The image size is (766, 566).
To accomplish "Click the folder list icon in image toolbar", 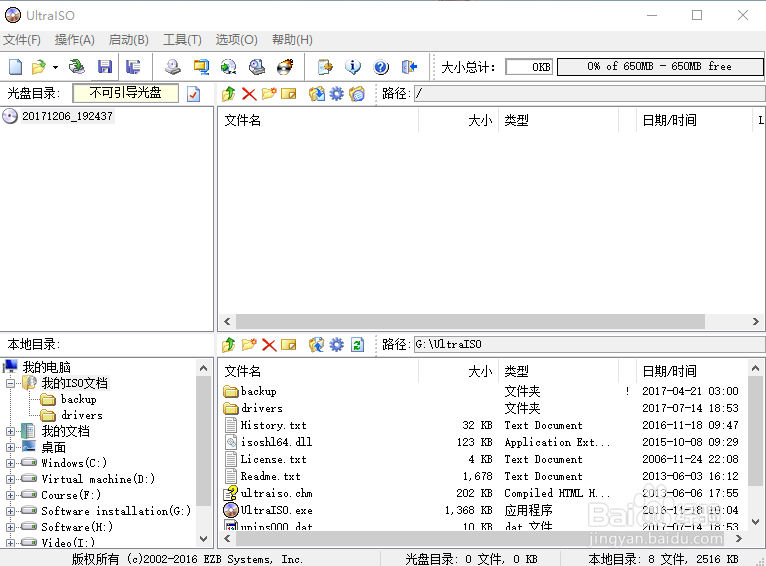I will click(357, 93).
